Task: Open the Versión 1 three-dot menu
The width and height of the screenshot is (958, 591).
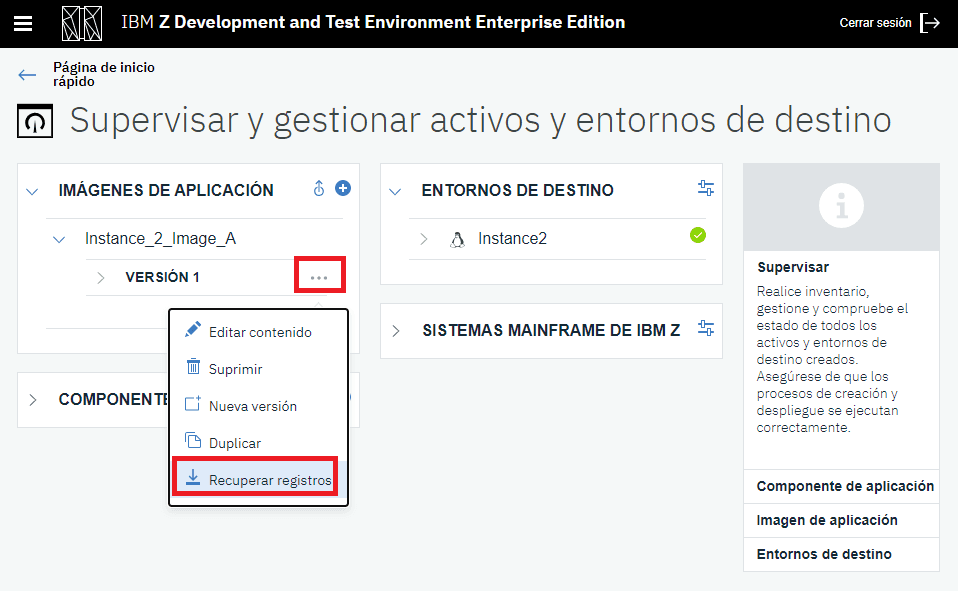Action: (319, 277)
